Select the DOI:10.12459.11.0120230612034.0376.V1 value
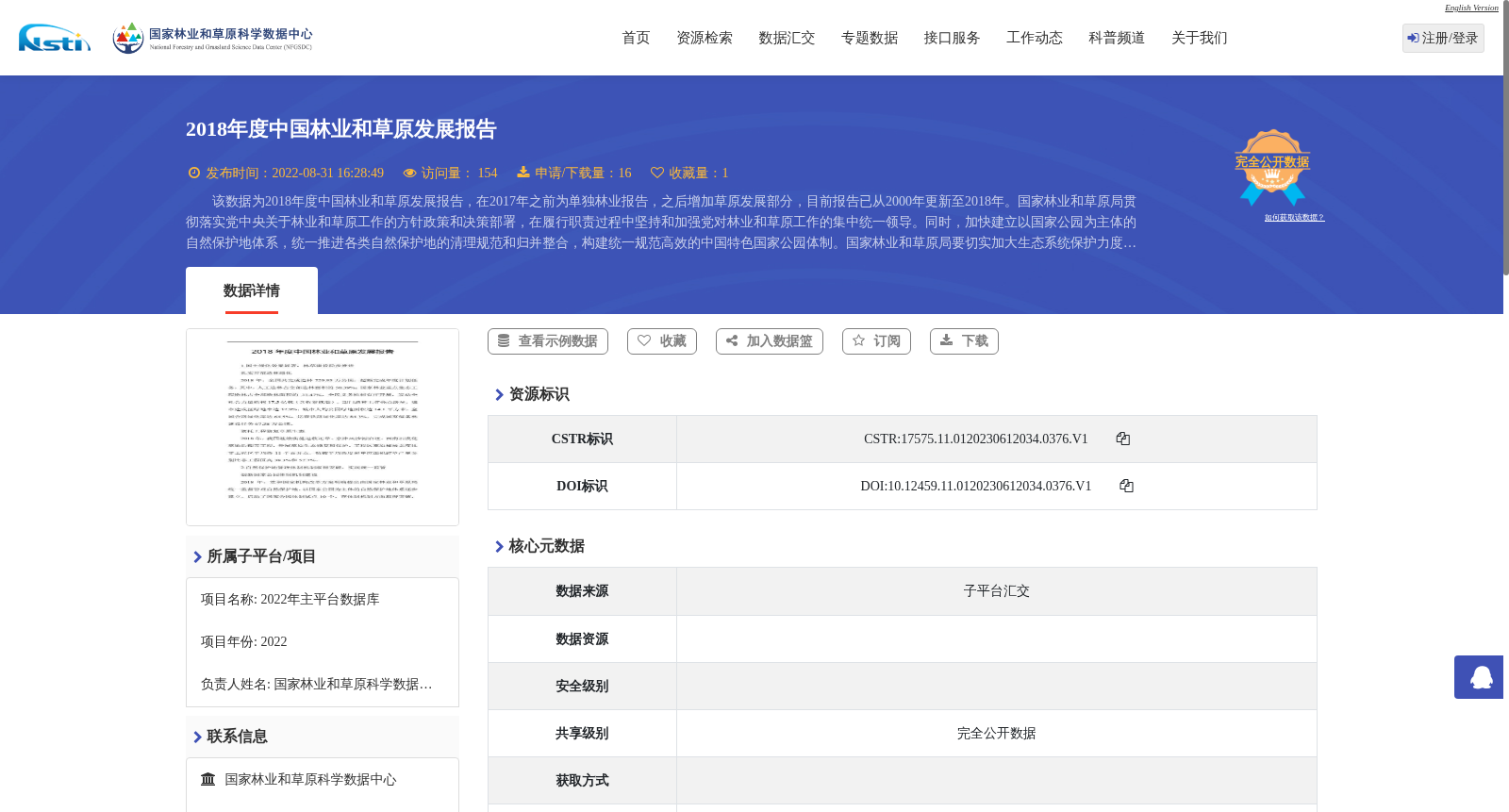 tap(976, 486)
